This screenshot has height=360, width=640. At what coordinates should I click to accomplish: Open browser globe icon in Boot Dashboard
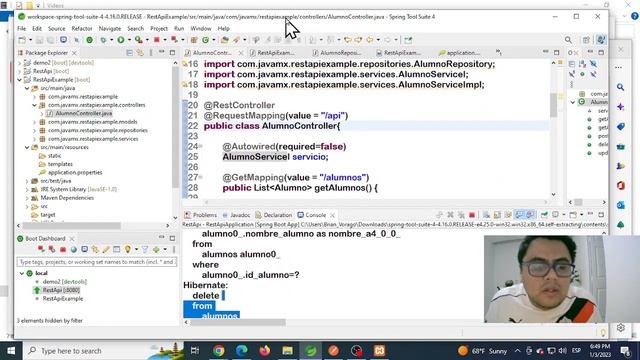[x=73, y=249]
